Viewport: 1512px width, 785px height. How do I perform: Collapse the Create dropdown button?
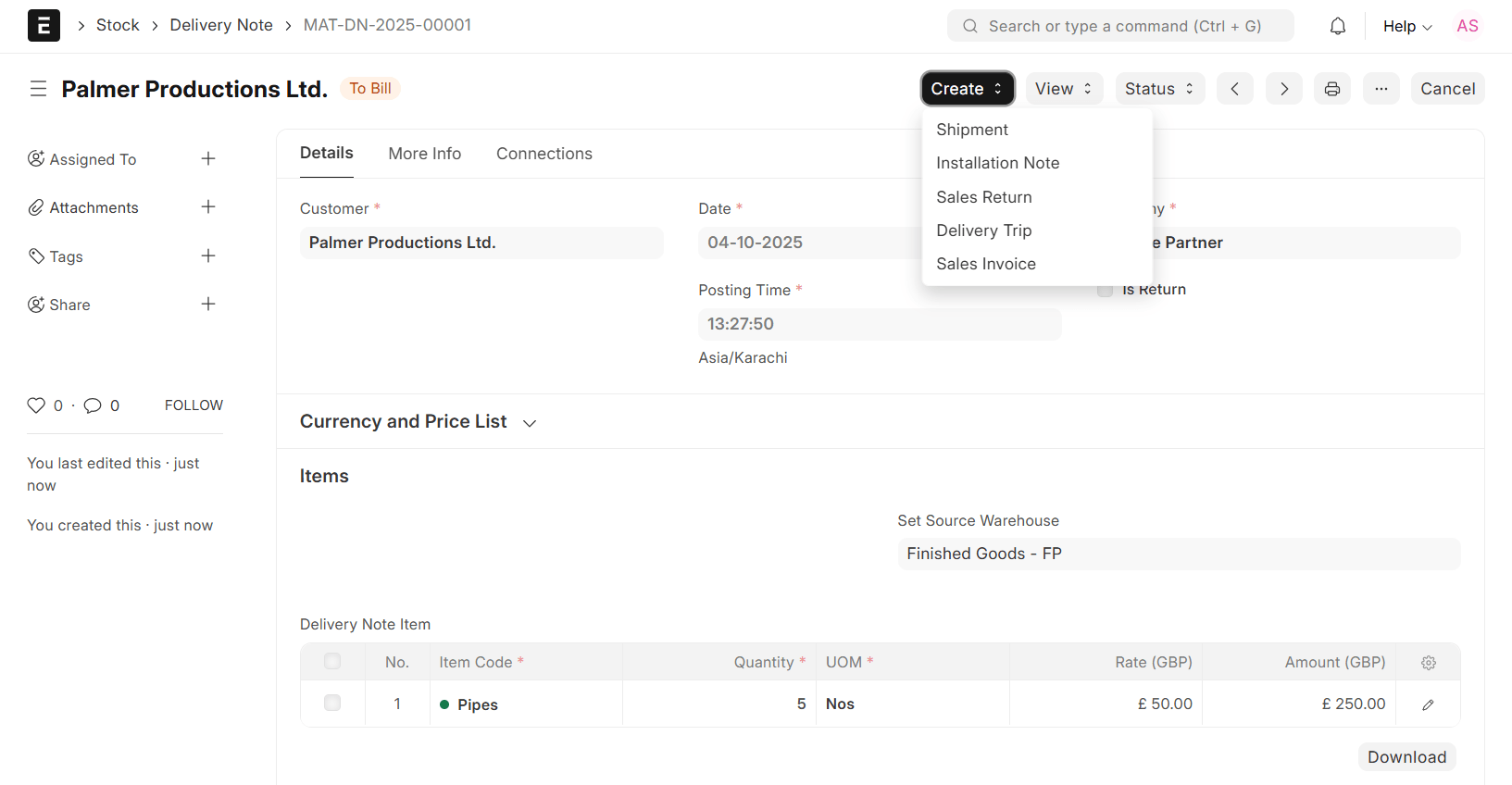pos(968,89)
